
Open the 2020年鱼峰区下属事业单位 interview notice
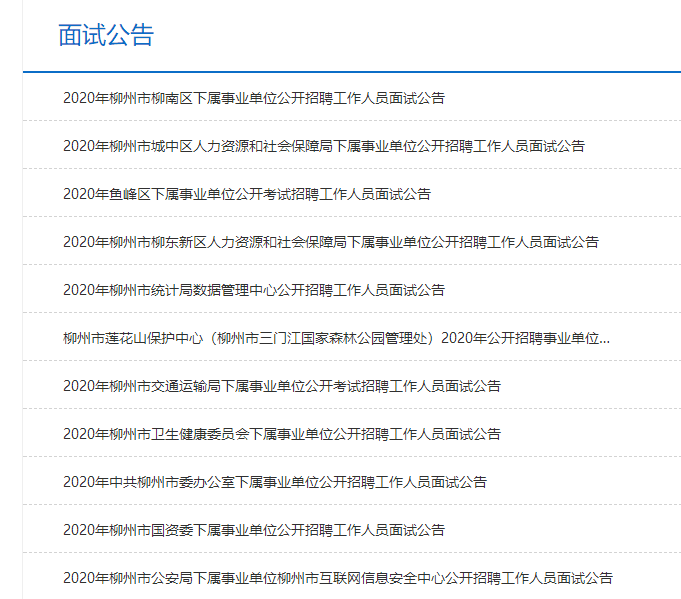[247, 194]
